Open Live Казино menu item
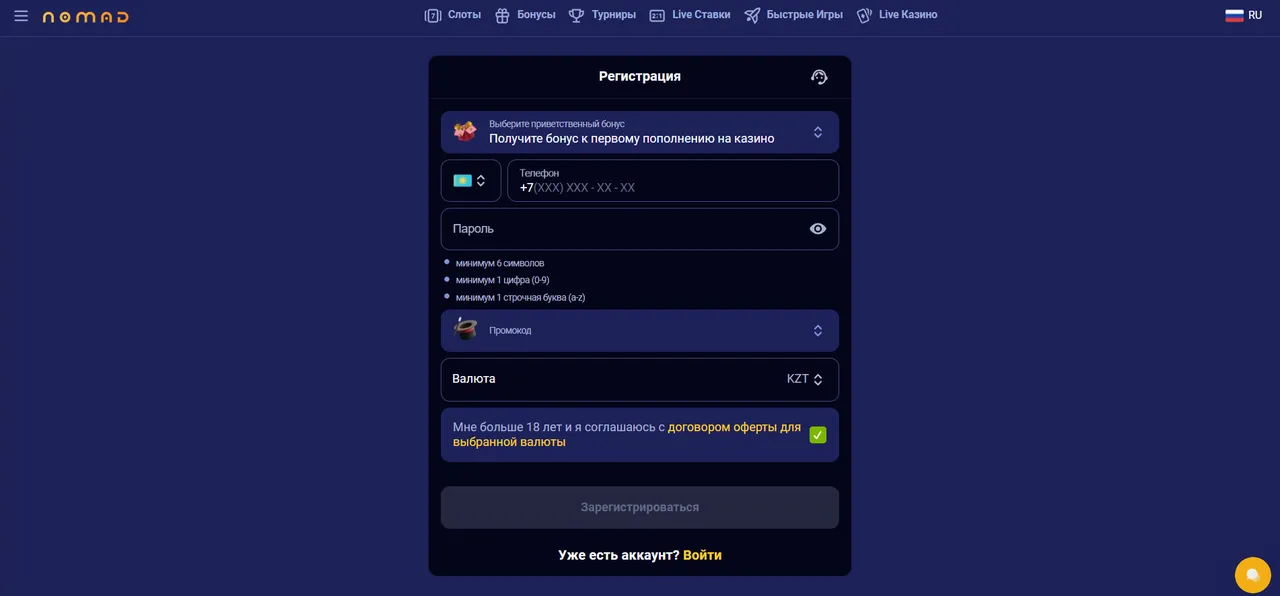The height and width of the screenshot is (596, 1280). tap(897, 15)
